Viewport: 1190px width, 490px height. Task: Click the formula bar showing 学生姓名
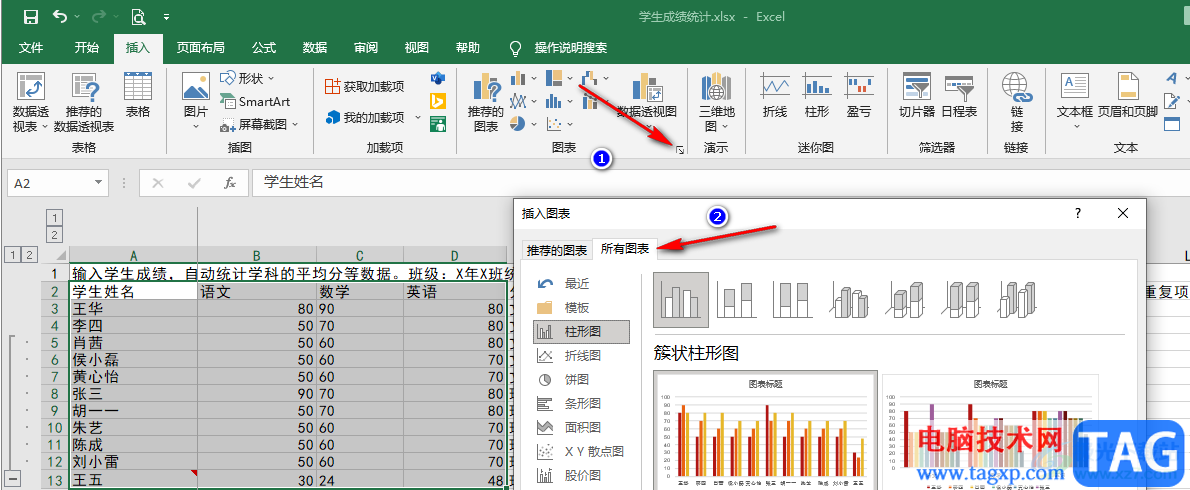coord(720,182)
